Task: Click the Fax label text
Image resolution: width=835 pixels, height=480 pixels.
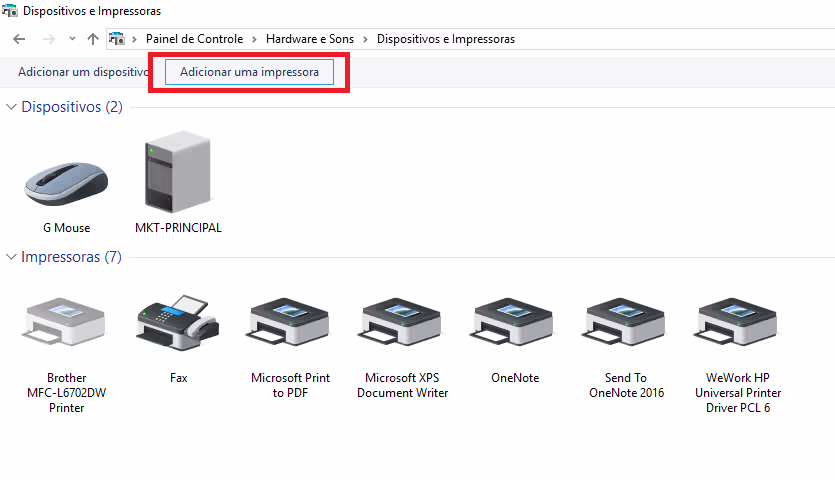Action: pyautogui.click(x=178, y=378)
